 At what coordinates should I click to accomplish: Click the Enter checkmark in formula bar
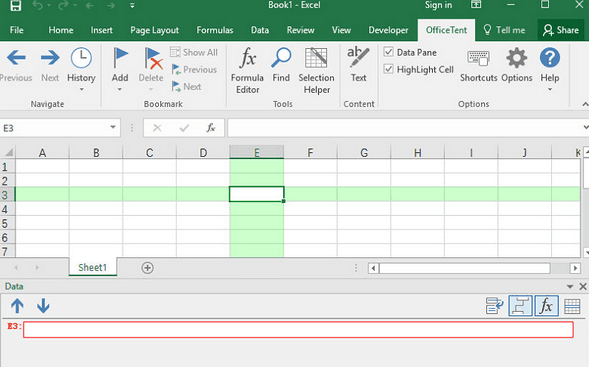pyautogui.click(x=184, y=128)
